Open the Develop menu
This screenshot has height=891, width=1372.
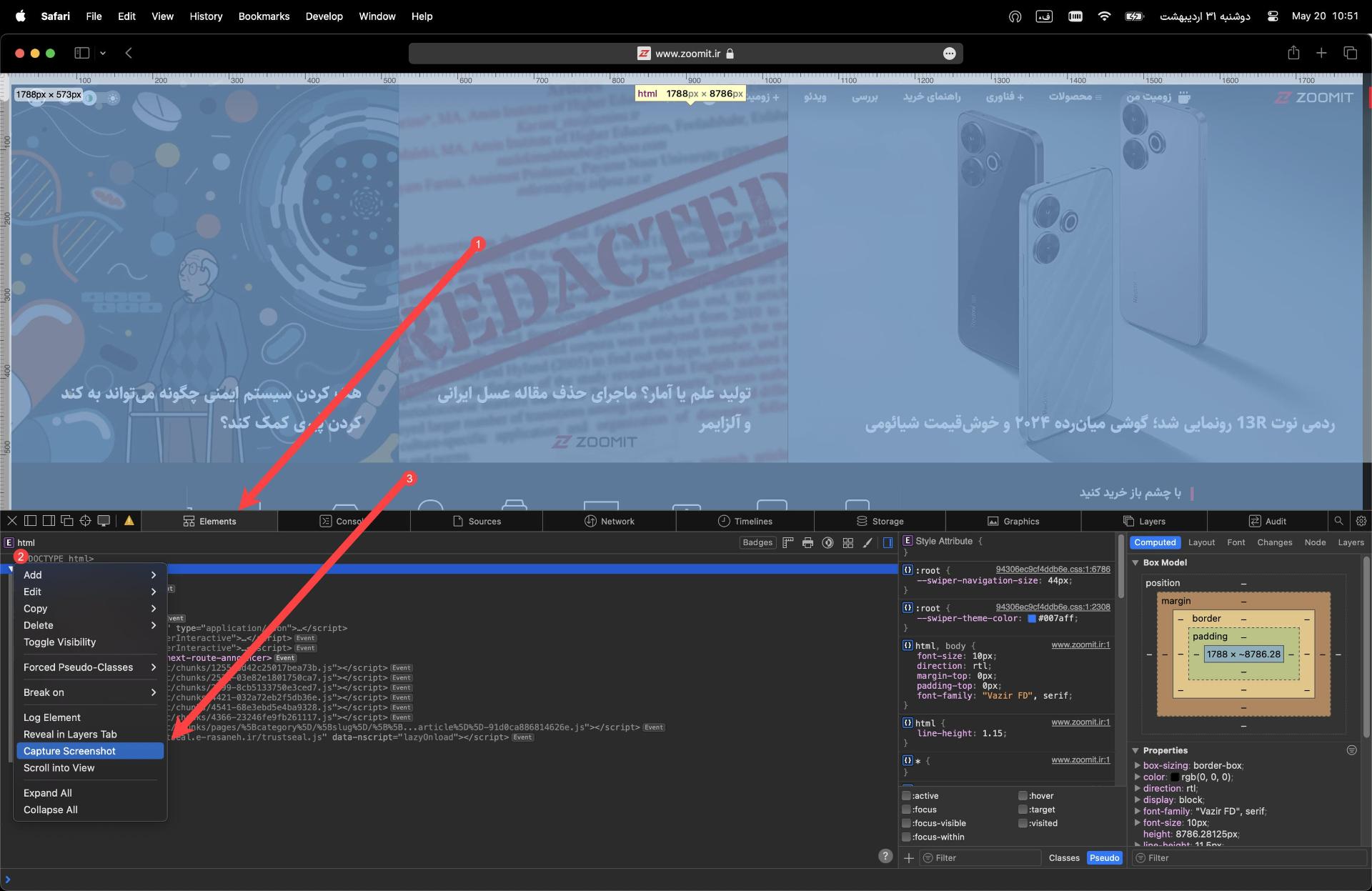[x=324, y=16]
